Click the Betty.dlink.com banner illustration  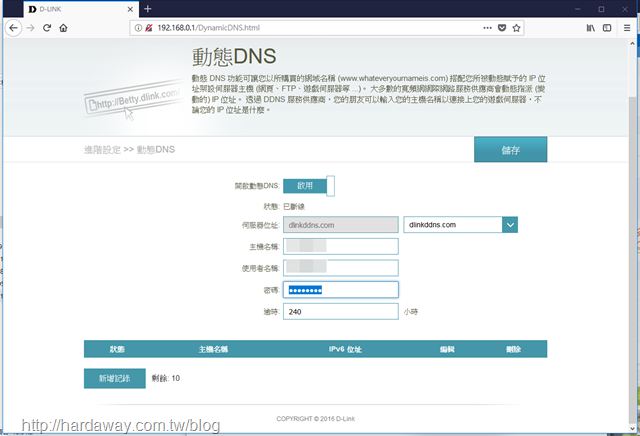134,102
